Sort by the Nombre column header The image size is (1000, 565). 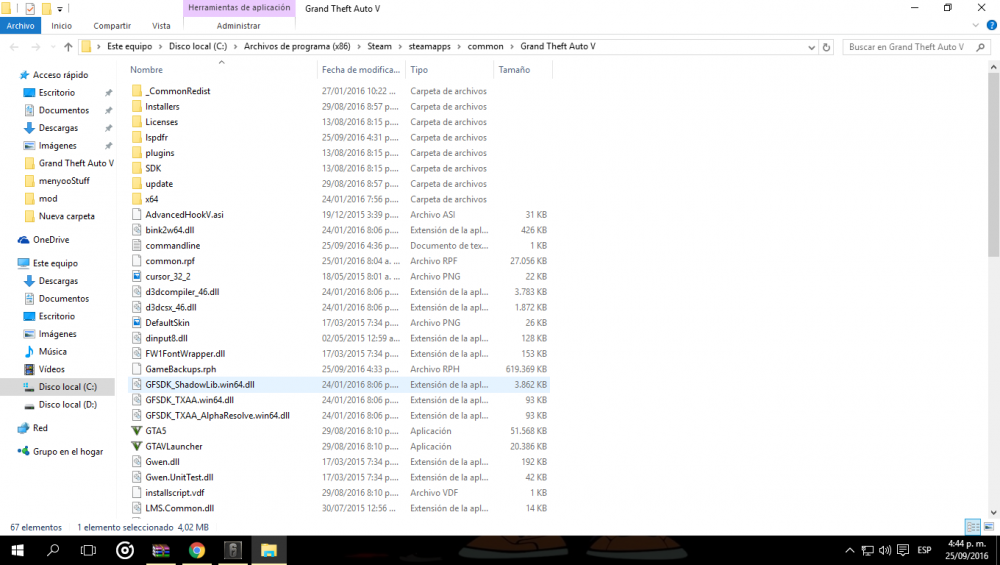coord(146,70)
